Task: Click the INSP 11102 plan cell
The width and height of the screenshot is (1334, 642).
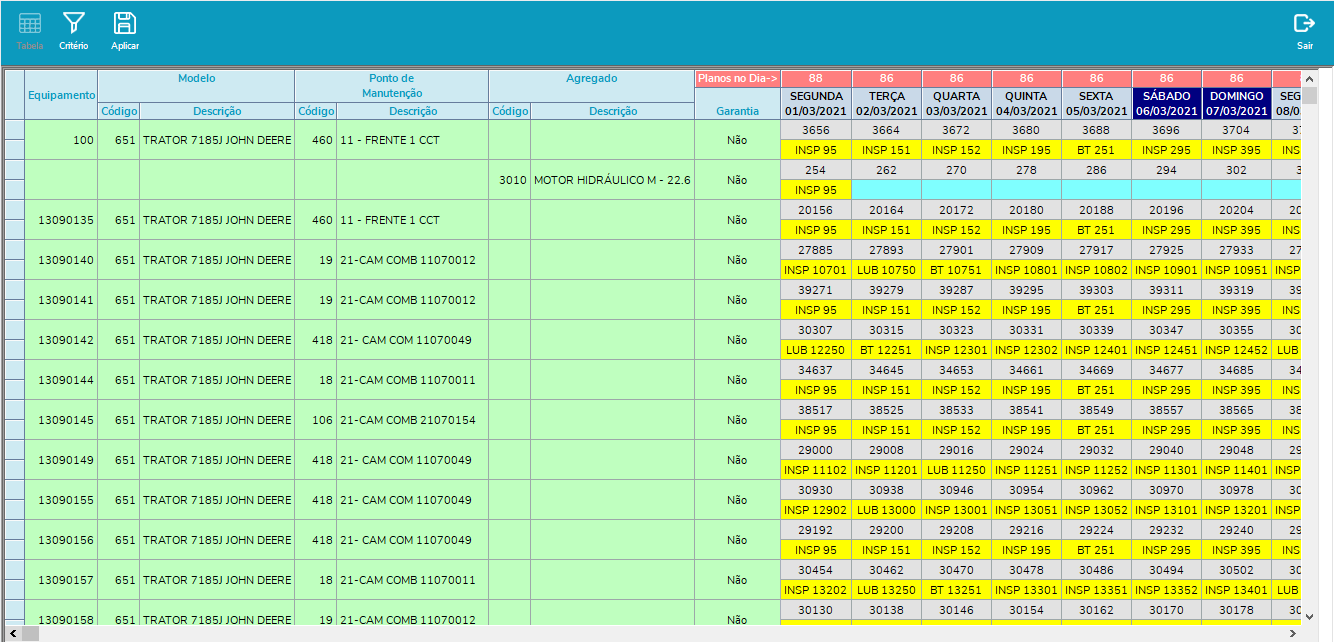Action: pyautogui.click(x=816, y=470)
